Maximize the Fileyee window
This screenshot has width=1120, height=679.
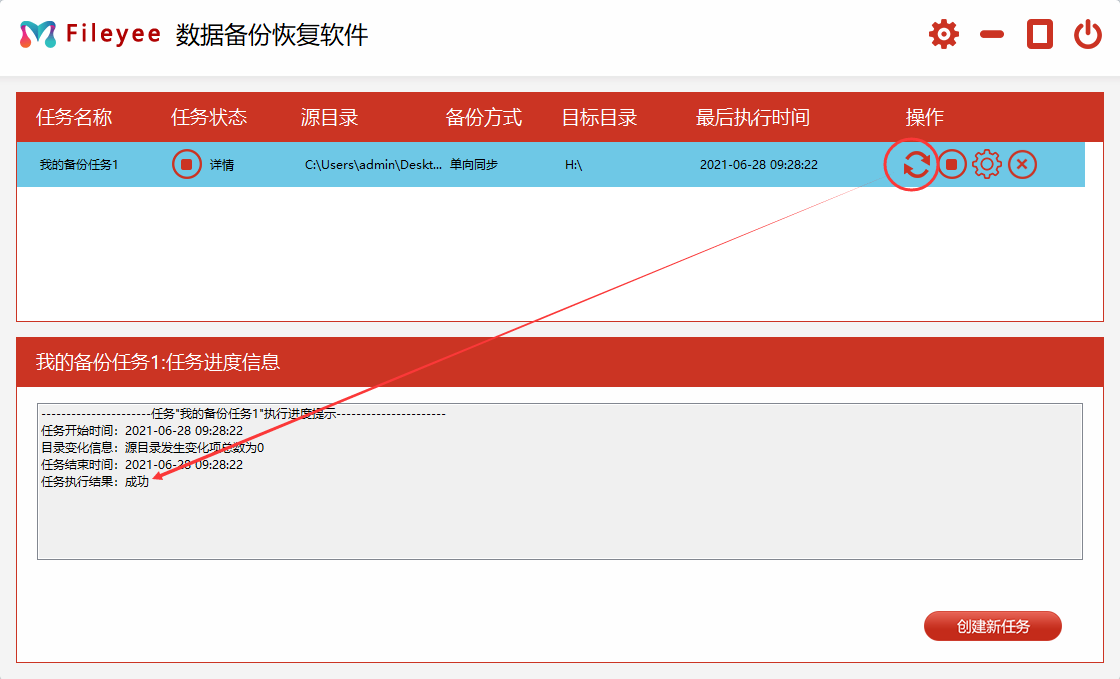pos(1040,35)
